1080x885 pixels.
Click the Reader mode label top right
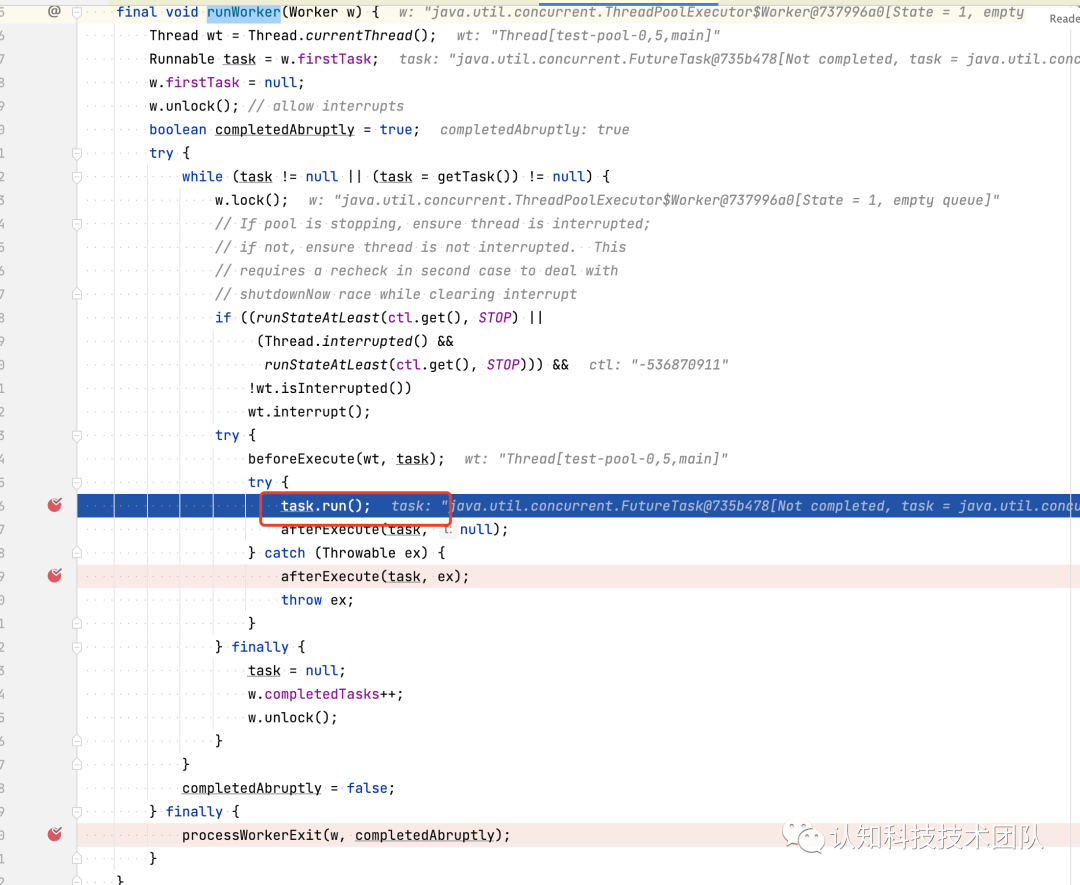[x=1063, y=18]
